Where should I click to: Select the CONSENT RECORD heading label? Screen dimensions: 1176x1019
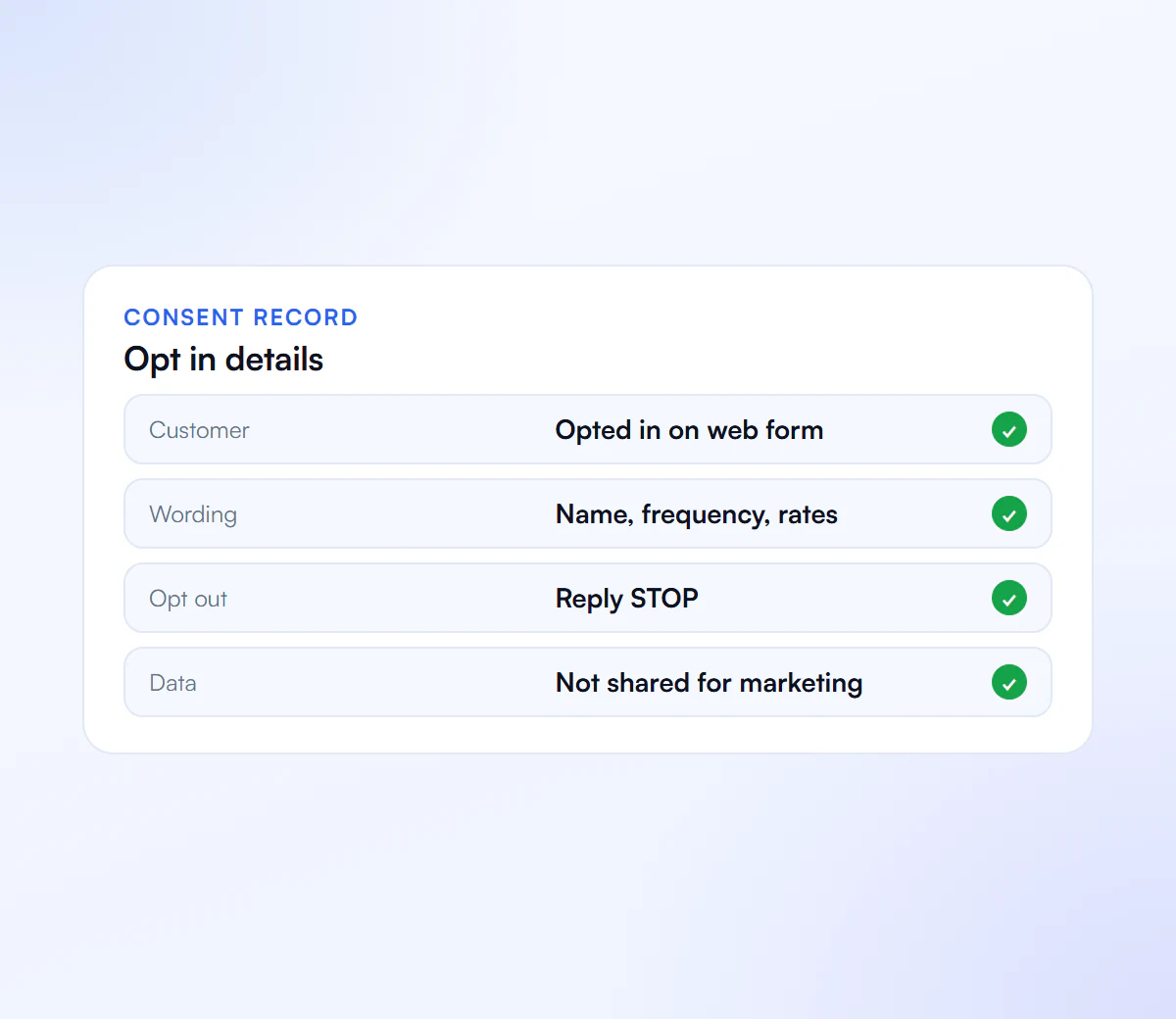(x=241, y=317)
